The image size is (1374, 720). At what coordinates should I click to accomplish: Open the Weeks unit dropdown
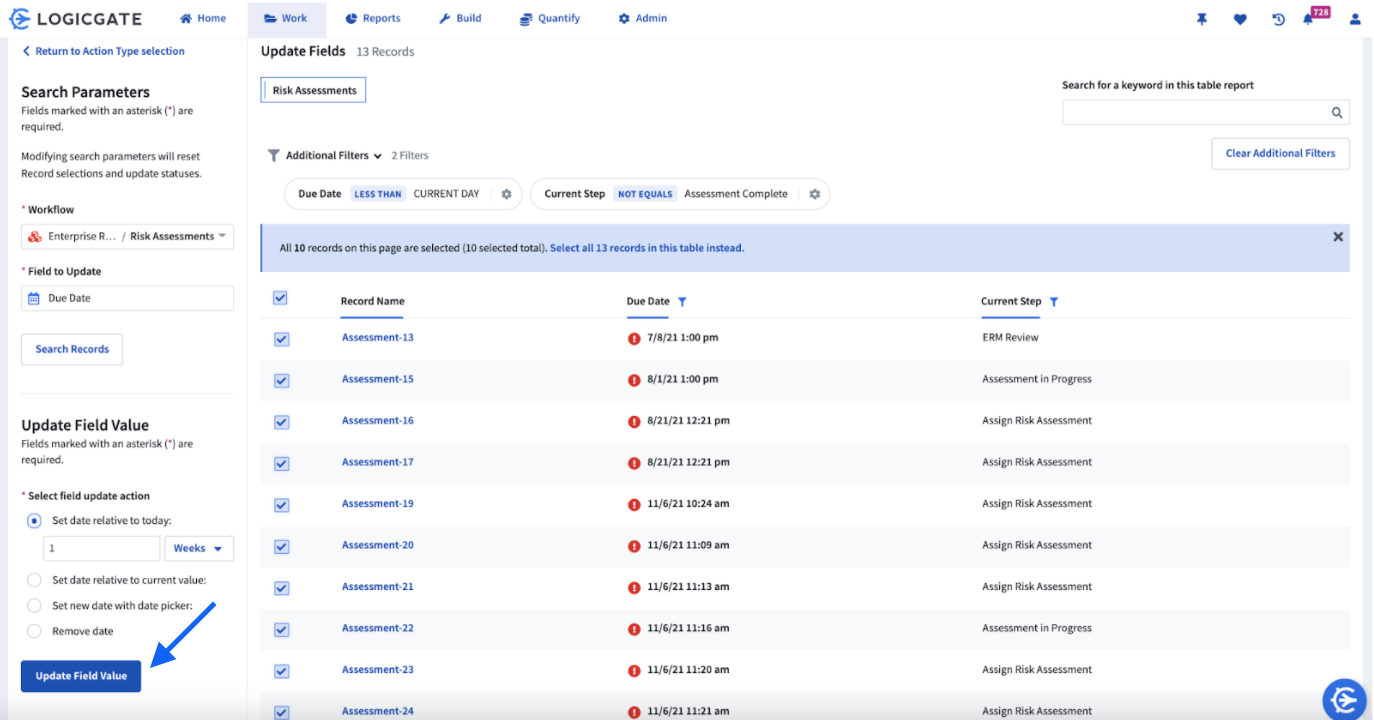pyautogui.click(x=199, y=548)
